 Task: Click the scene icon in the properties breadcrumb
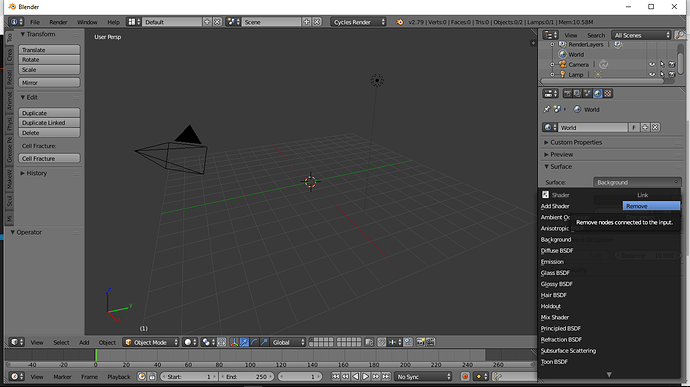pyautogui.click(x=558, y=109)
